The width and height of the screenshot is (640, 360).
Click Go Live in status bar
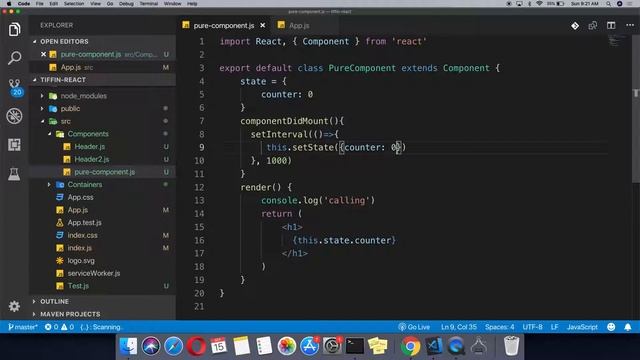[414, 327]
